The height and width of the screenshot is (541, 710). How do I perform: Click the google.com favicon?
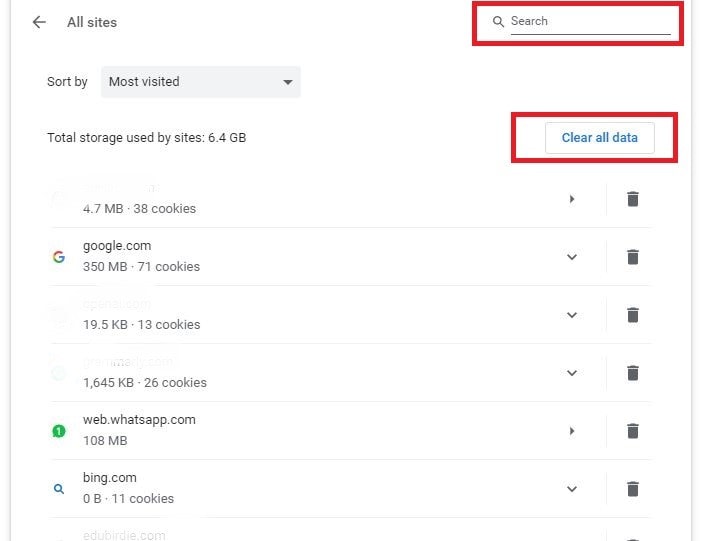coord(59,257)
